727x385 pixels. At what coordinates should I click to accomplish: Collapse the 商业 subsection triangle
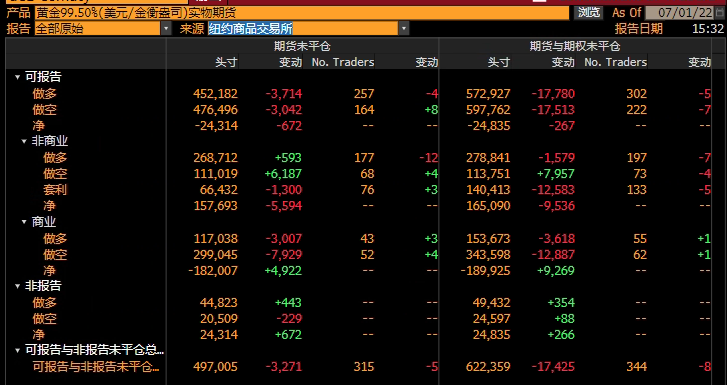[x=24, y=222]
